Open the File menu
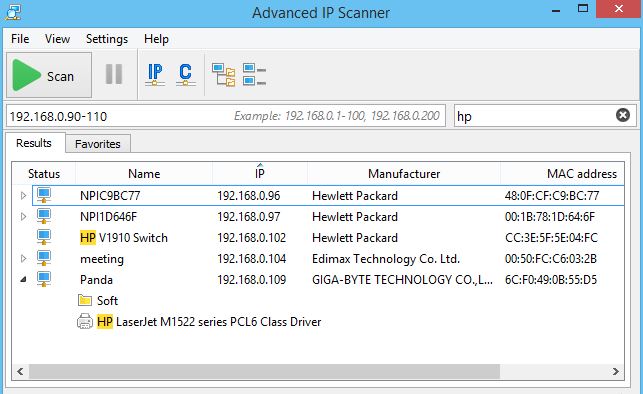 coord(20,39)
